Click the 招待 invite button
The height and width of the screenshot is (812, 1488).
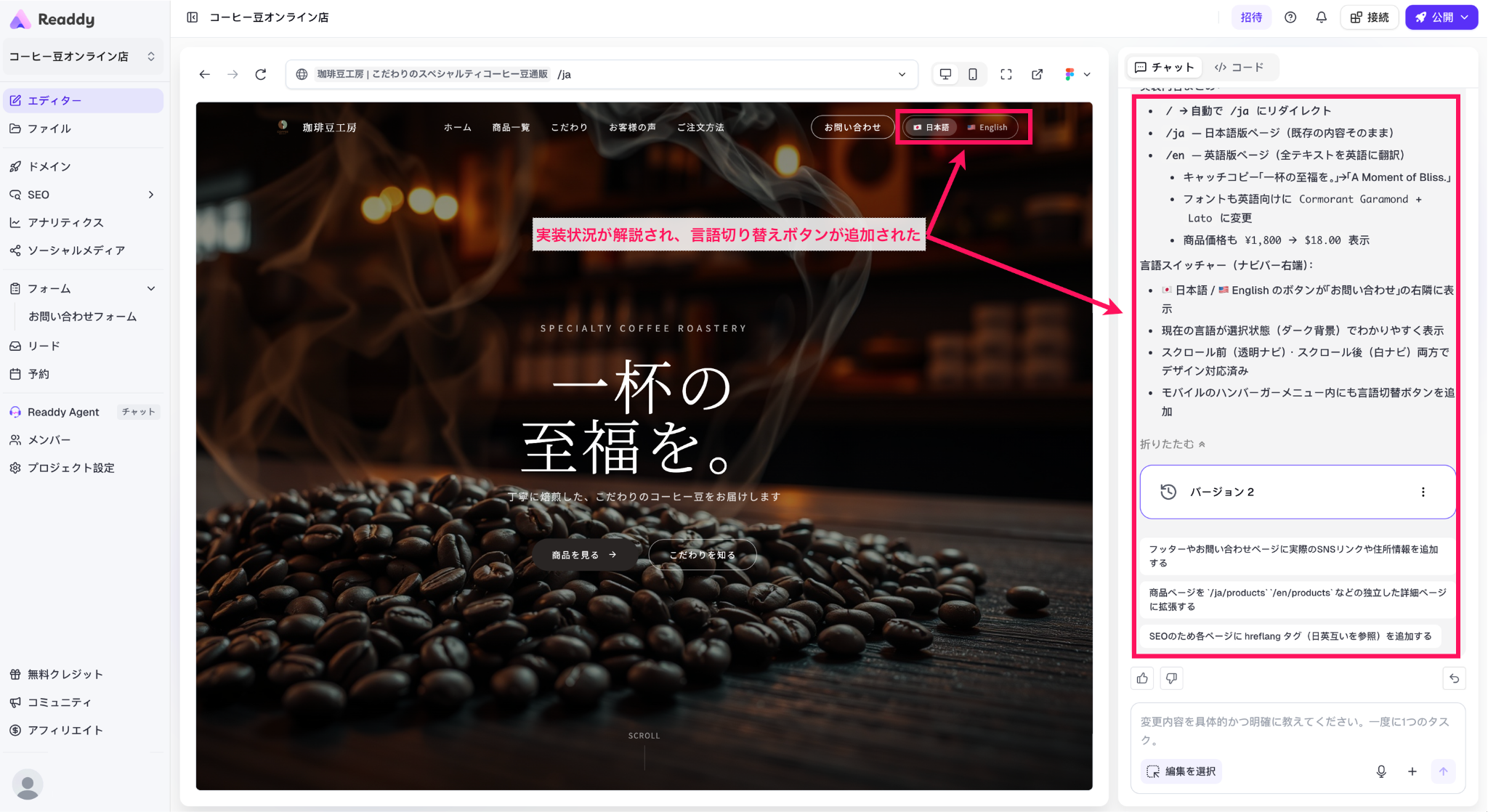click(x=1251, y=17)
